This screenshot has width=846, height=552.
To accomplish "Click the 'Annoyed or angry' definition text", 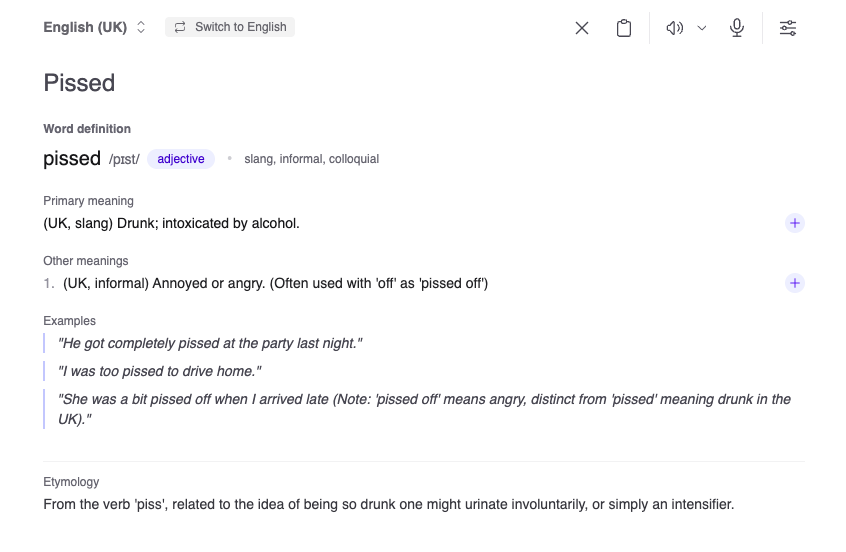I will [x=275, y=283].
